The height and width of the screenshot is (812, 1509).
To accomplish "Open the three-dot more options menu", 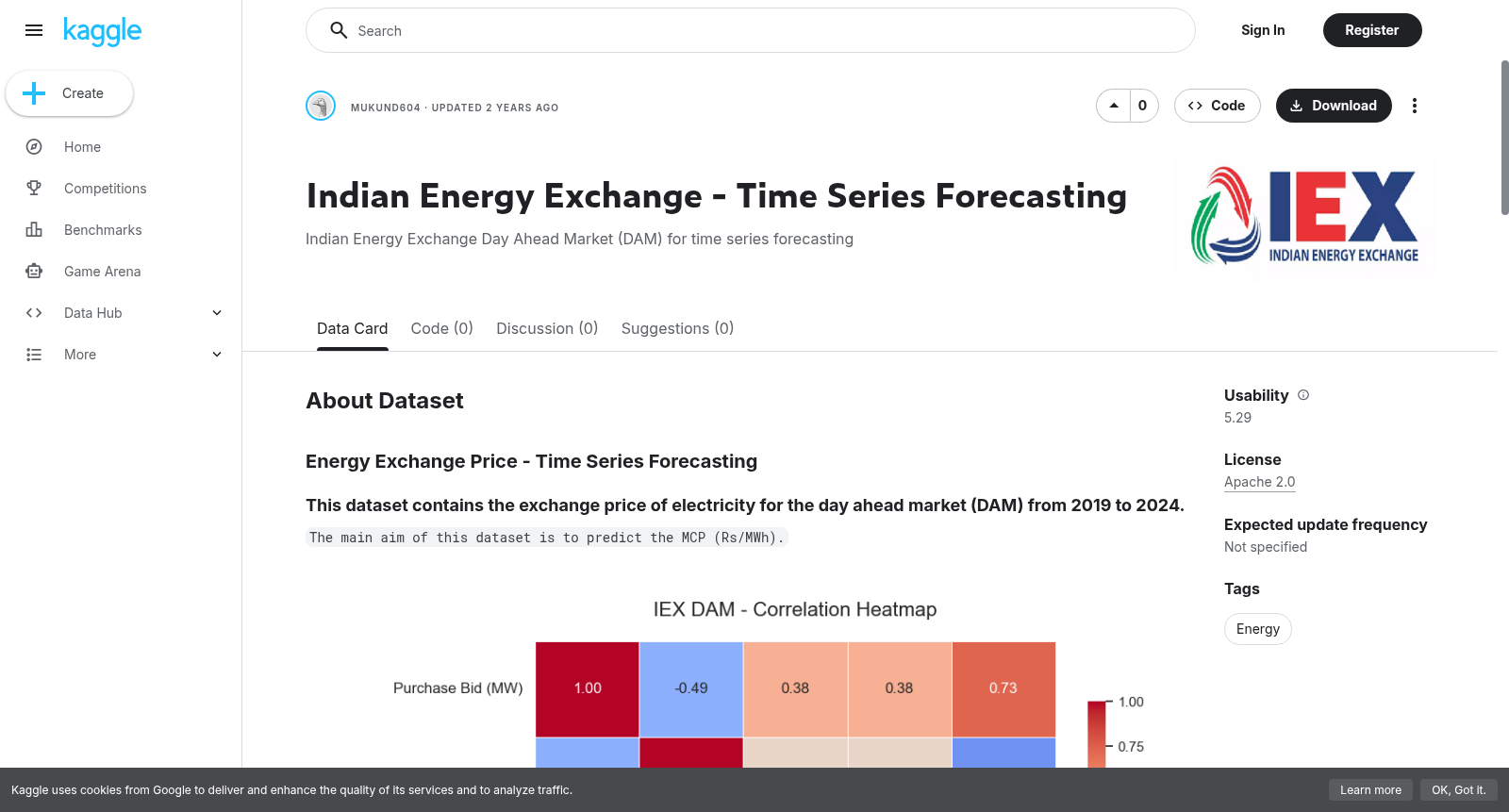I will [1414, 106].
